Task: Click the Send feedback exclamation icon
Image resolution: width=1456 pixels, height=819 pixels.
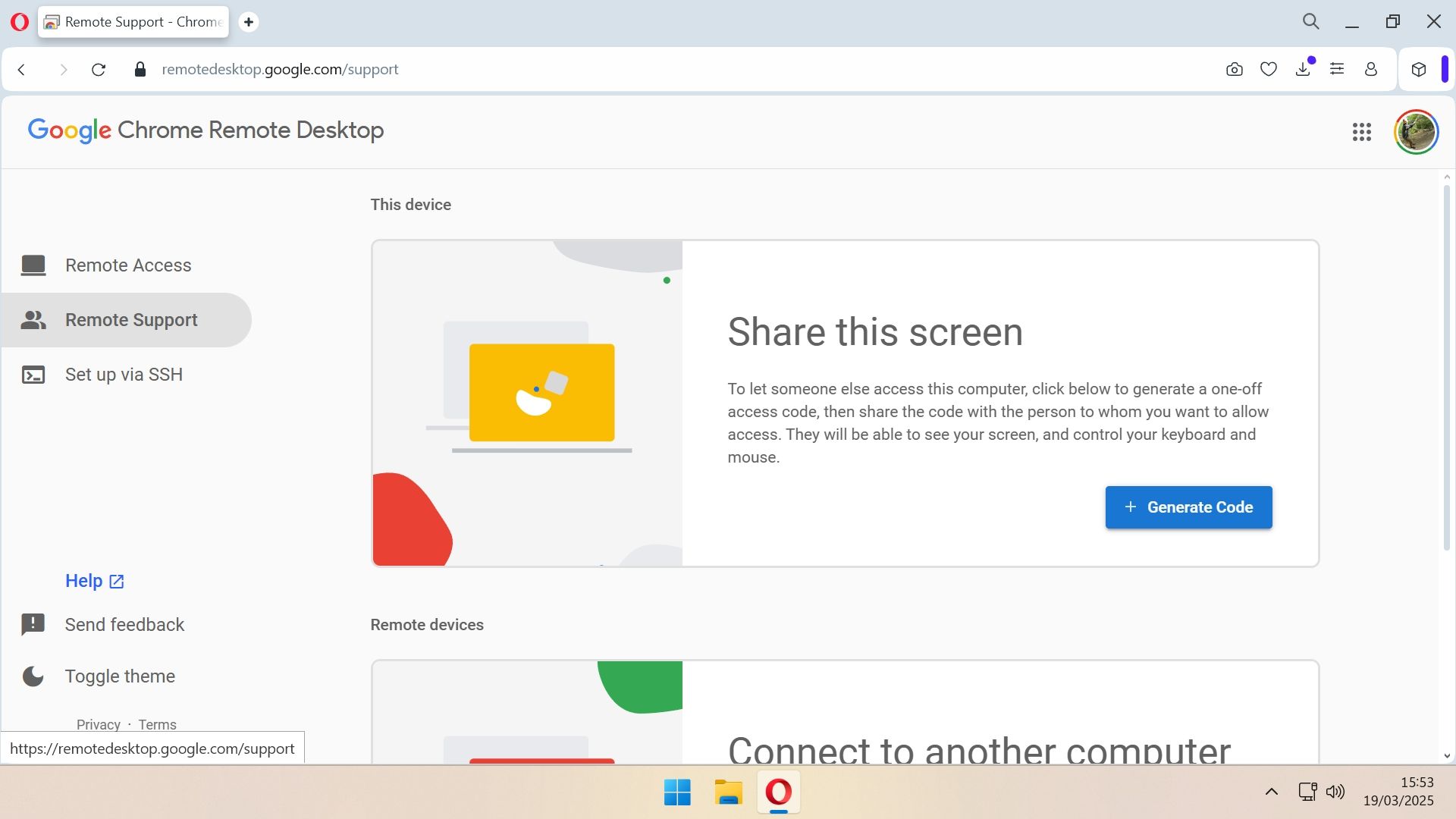Action: point(33,624)
